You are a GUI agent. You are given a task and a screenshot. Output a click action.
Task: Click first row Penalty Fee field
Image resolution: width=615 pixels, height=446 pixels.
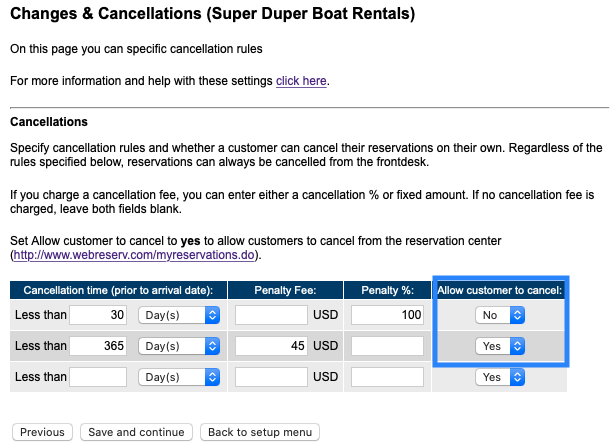pos(270,315)
